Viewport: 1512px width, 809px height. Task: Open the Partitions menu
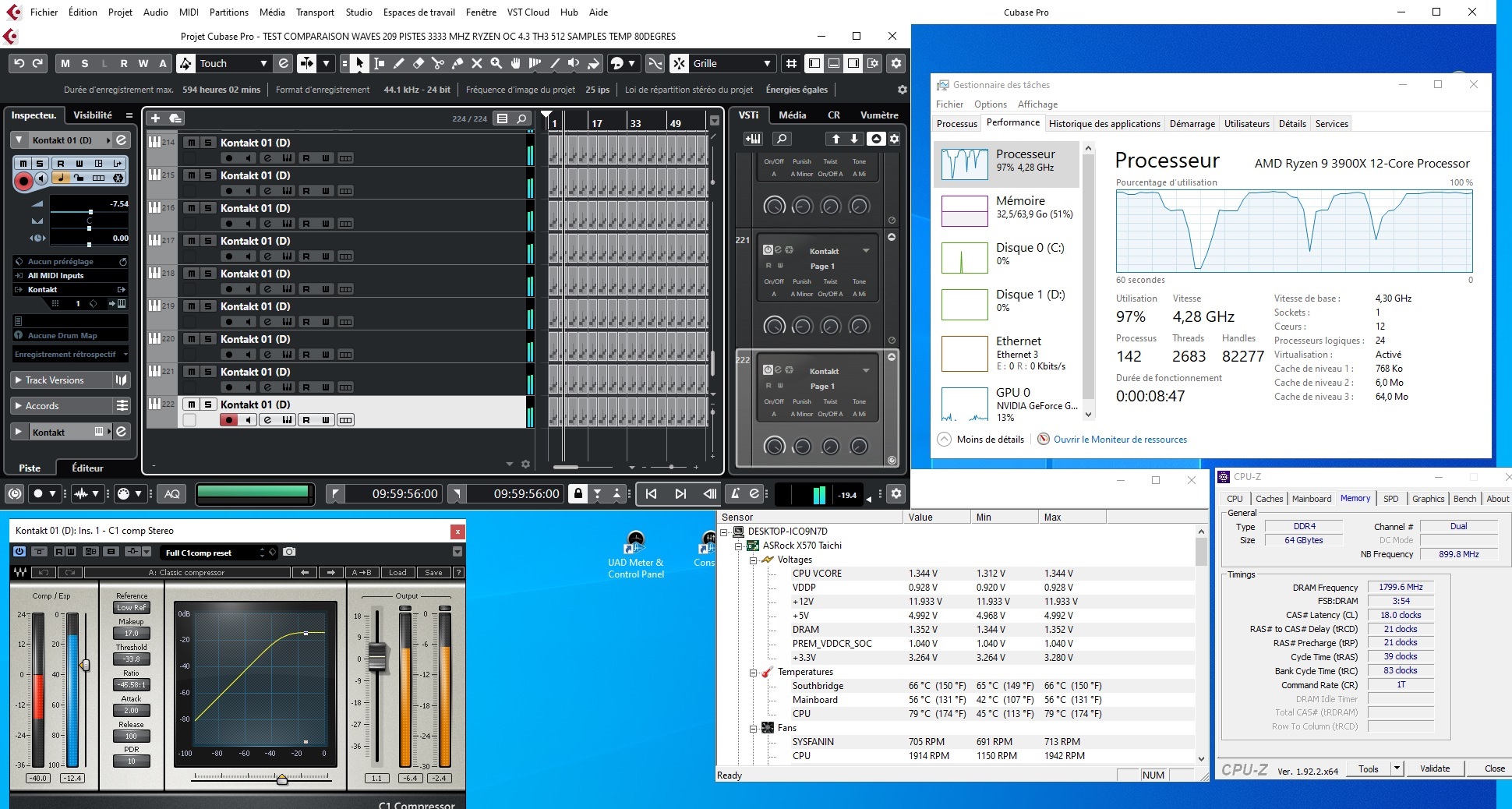(228, 12)
